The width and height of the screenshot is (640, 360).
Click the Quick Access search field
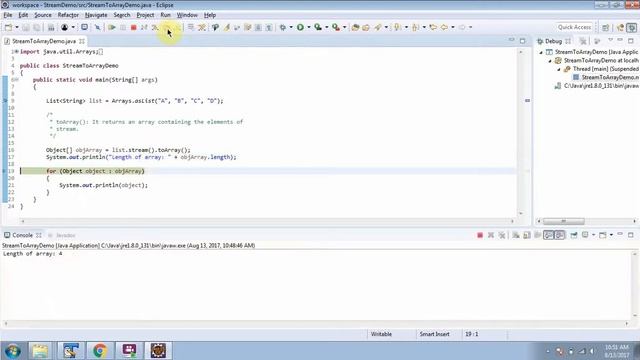pyautogui.click(x=574, y=27)
